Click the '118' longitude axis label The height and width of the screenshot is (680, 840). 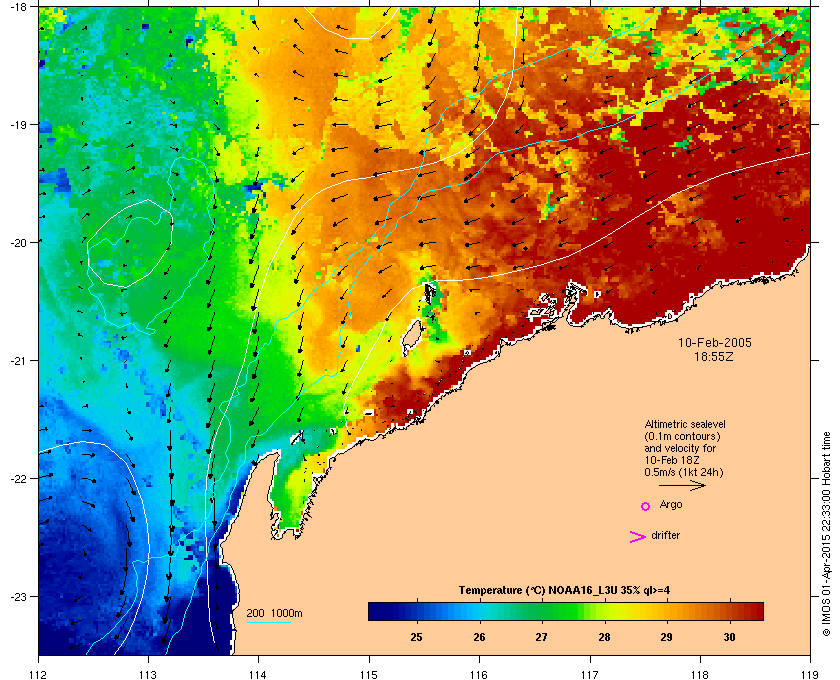tap(700, 675)
